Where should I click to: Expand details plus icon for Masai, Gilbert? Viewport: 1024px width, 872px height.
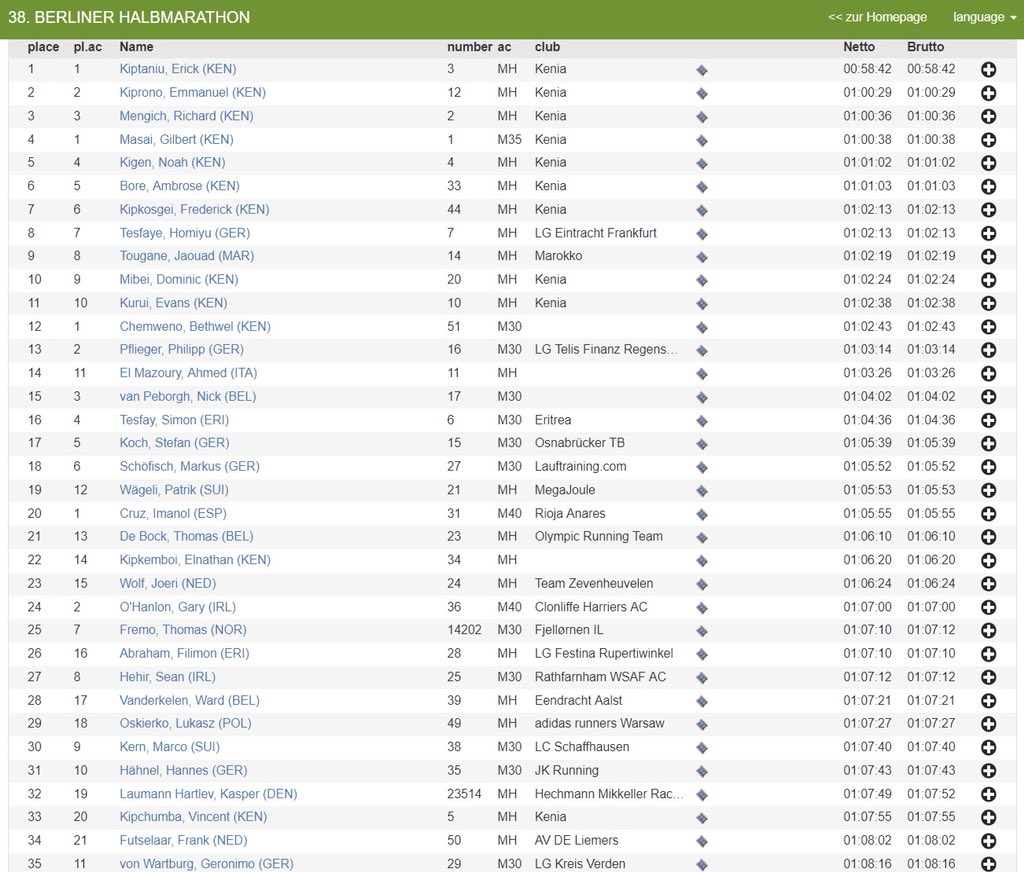click(989, 140)
